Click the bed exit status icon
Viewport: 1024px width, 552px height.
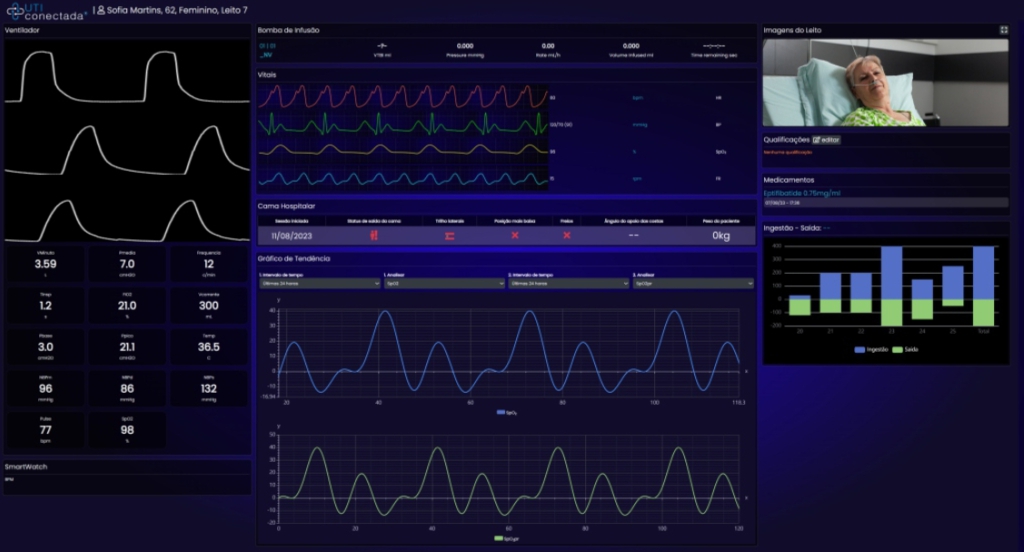click(373, 235)
